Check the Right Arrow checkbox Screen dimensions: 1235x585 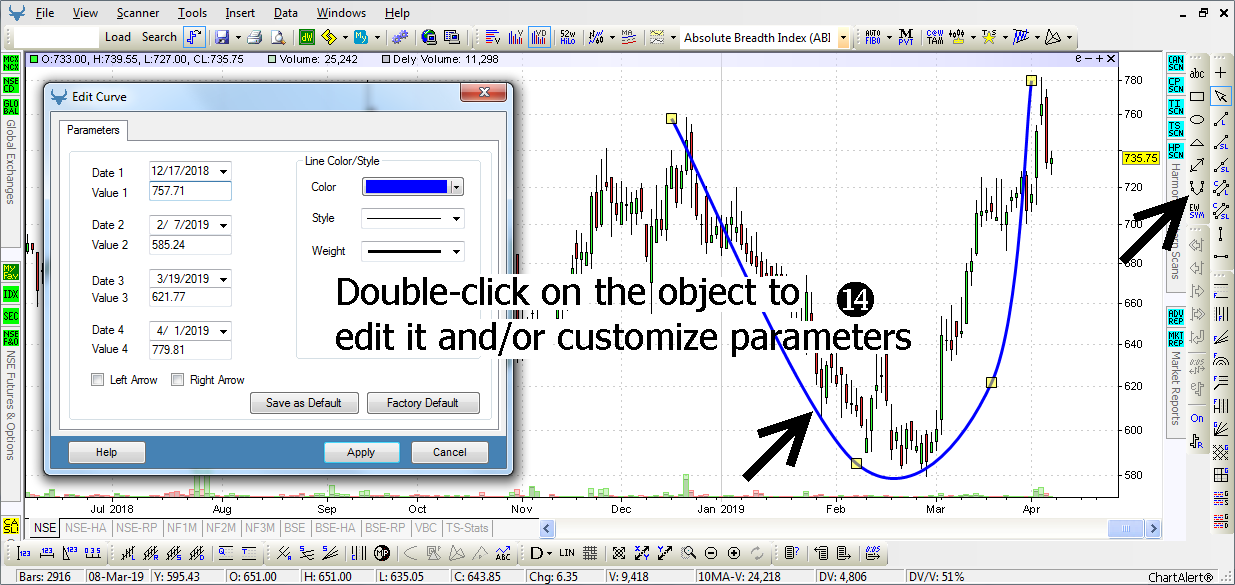click(178, 380)
